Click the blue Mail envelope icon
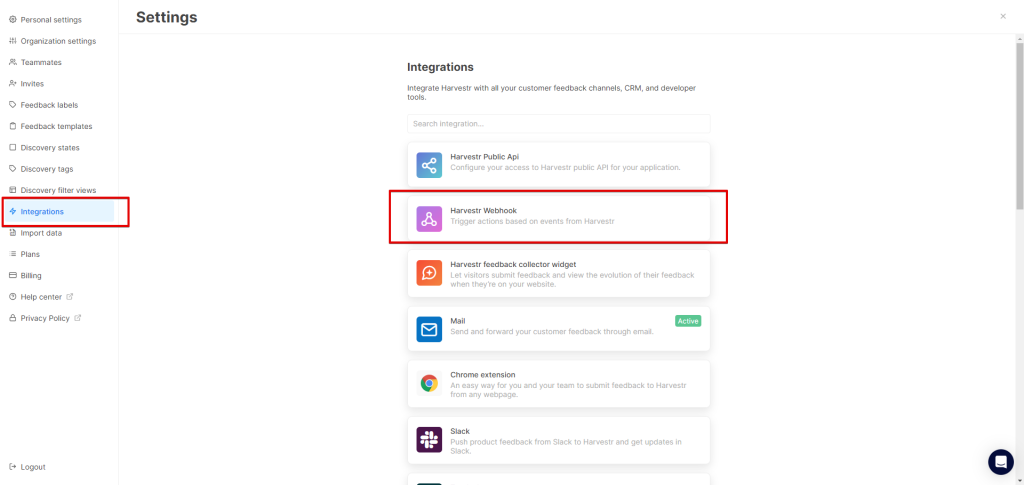 (x=429, y=329)
